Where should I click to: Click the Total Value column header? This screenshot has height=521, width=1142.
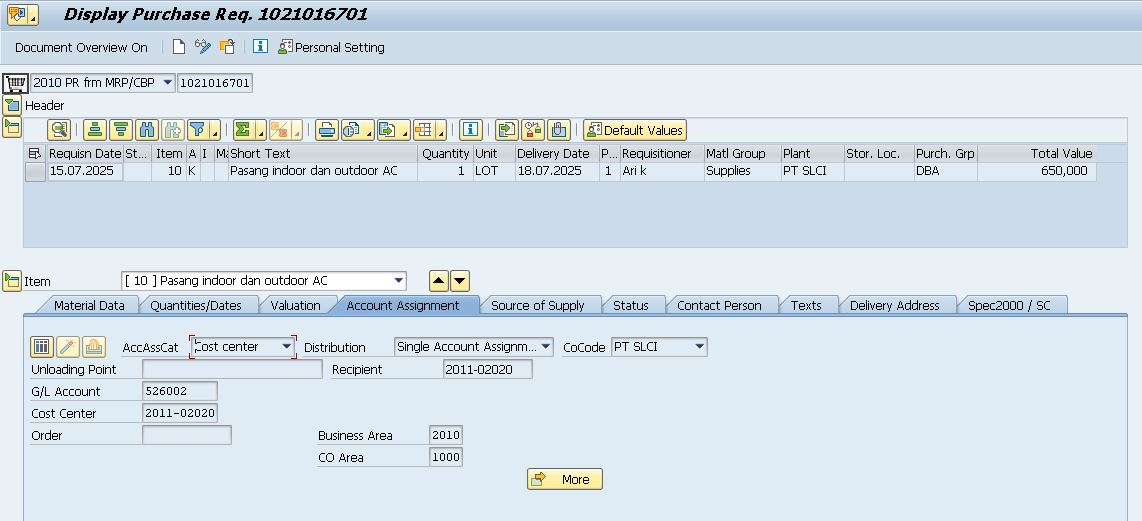click(1036, 154)
